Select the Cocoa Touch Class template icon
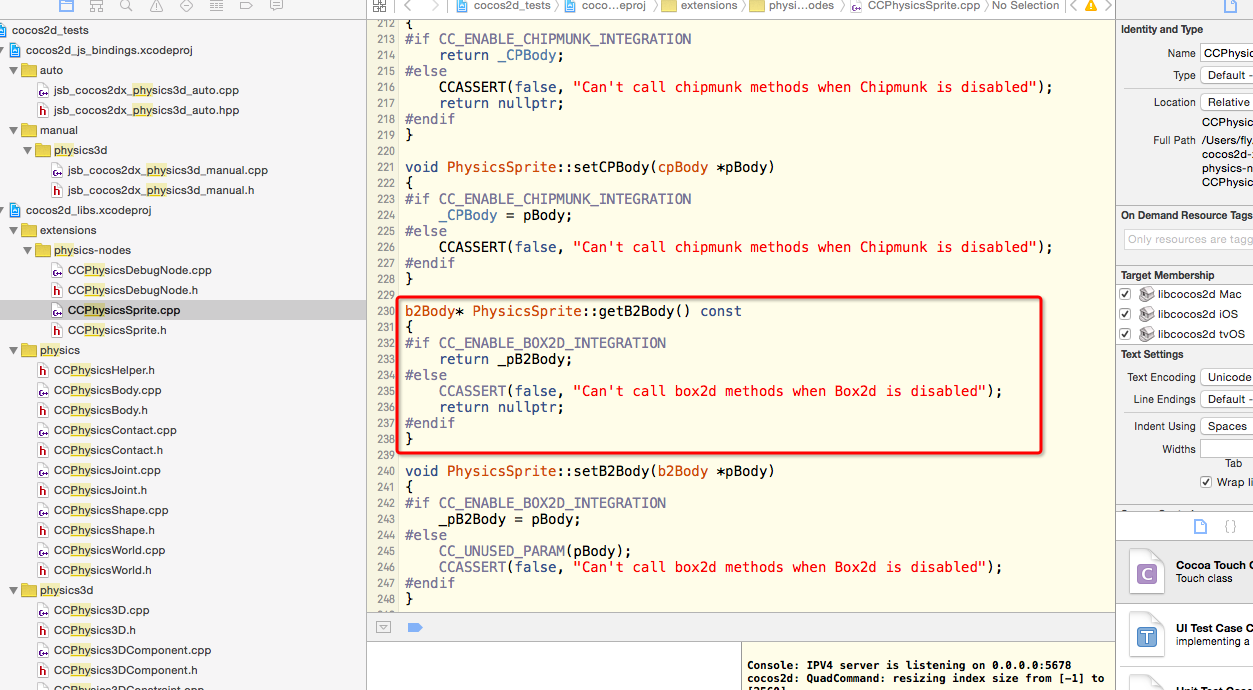 tap(1147, 572)
